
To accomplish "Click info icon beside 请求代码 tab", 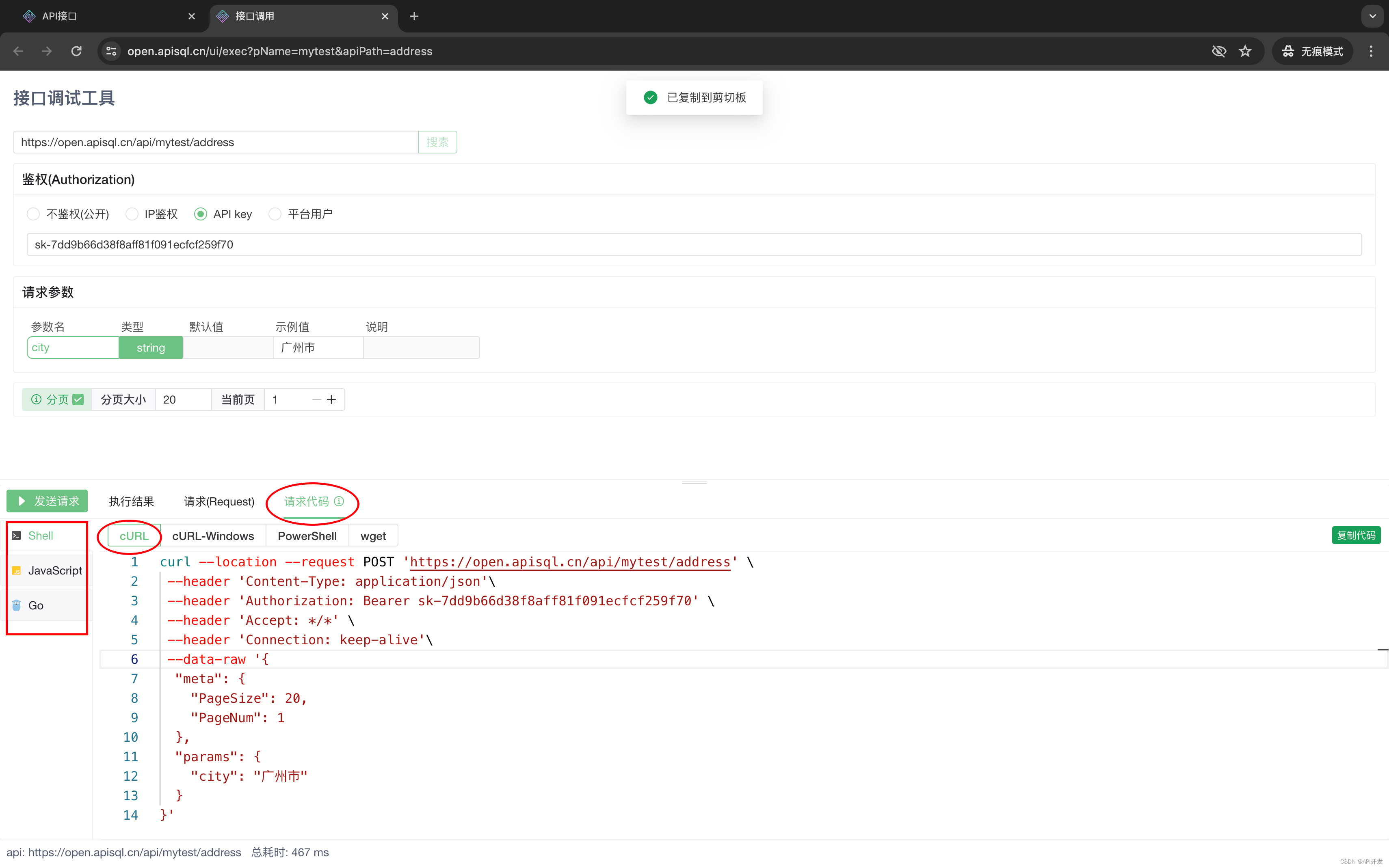I will [340, 501].
